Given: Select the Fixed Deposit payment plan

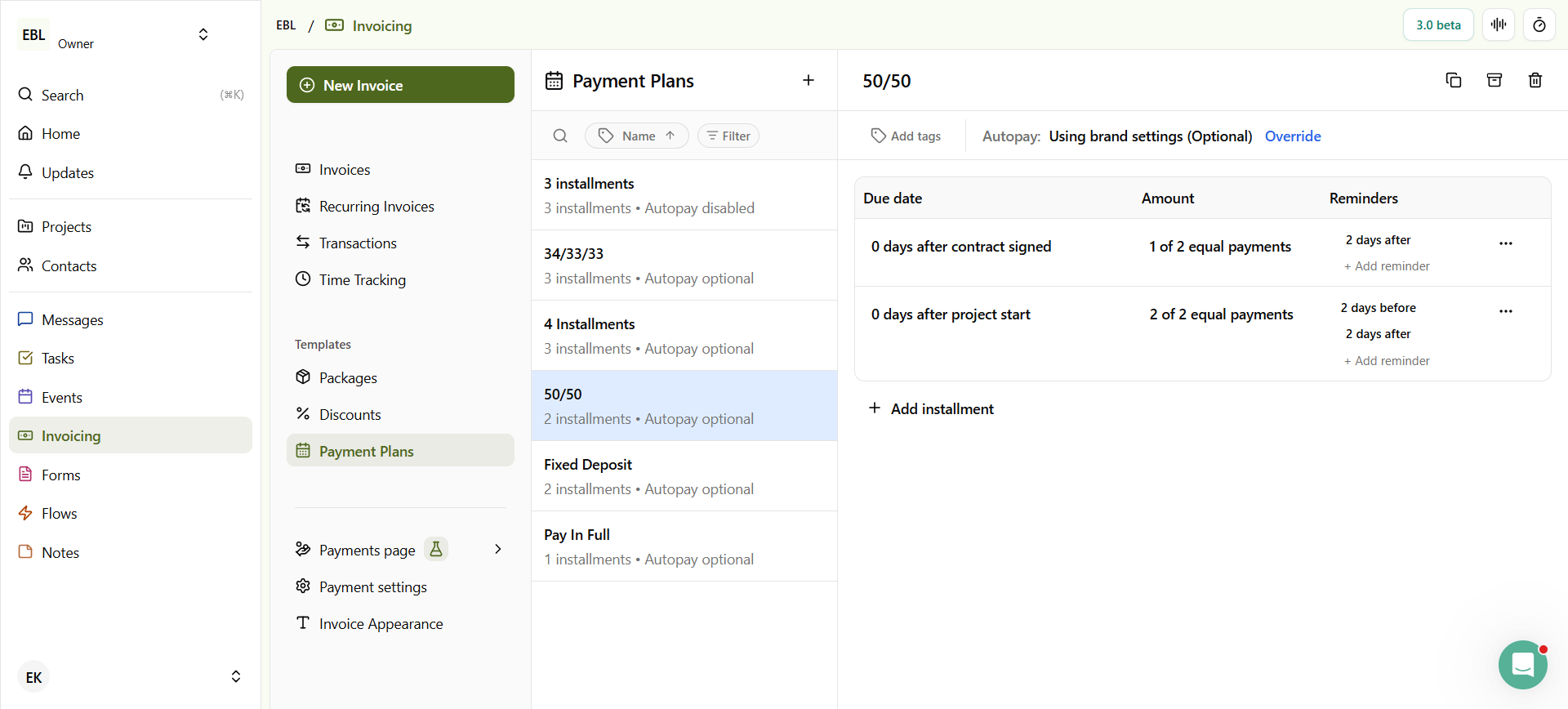Looking at the screenshot, I should tap(684, 476).
